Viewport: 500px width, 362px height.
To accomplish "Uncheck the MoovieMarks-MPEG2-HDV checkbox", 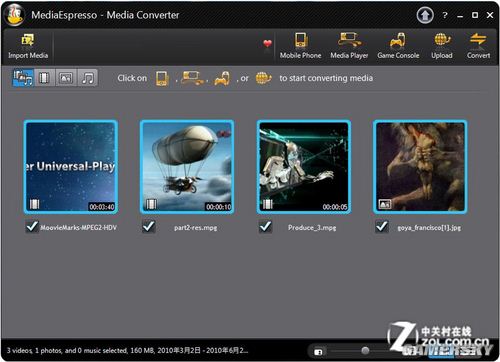I will (x=32, y=227).
